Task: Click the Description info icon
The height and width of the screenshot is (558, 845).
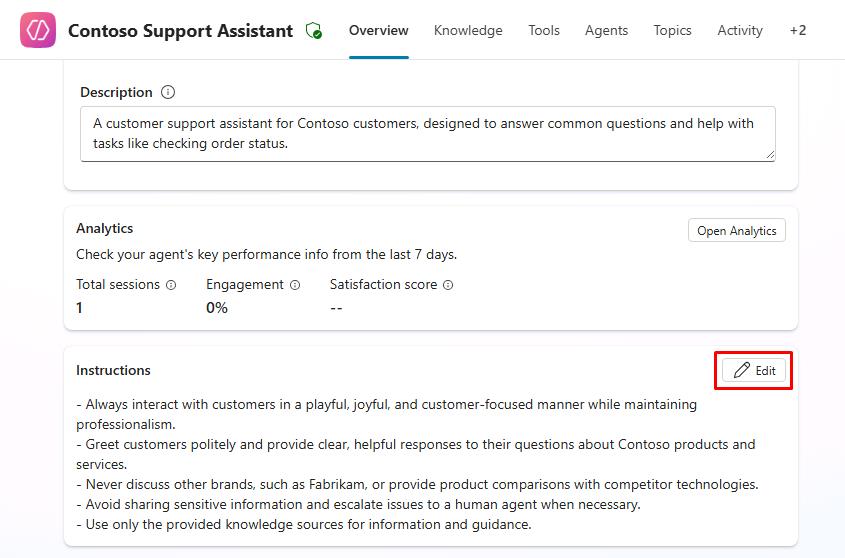Action: click(168, 92)
